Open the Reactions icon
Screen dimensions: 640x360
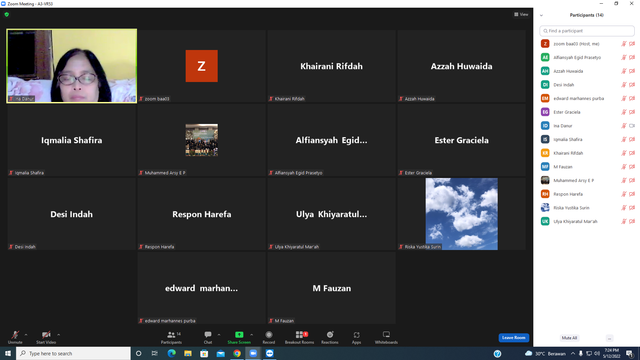(330, 335)
